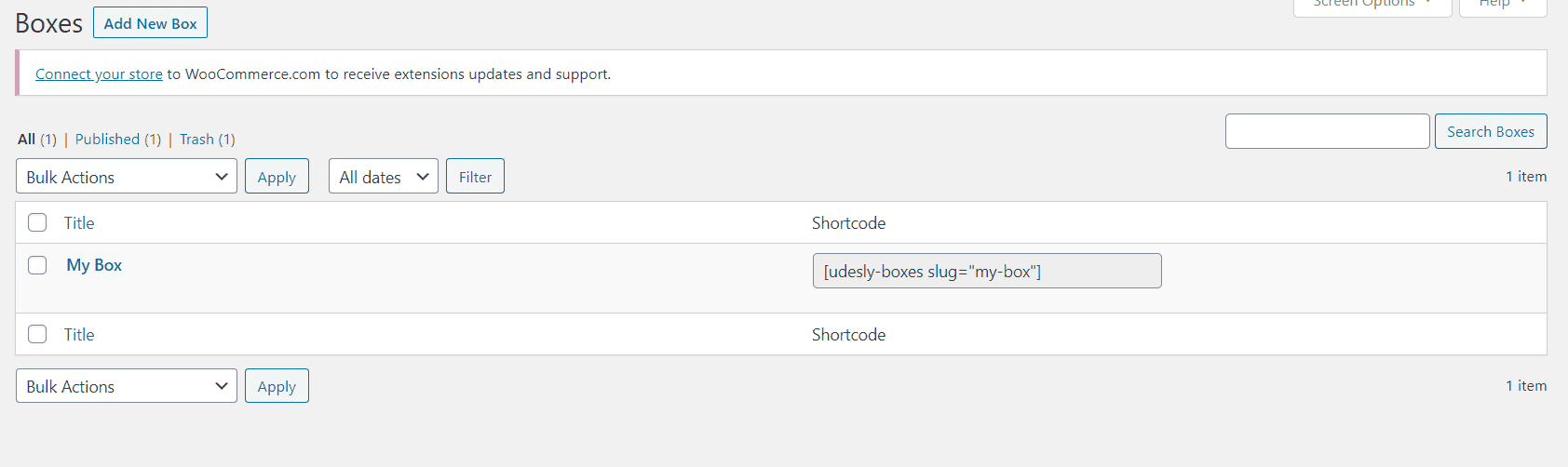Apply the bottom bulk action
Screen dimensions: 1568x467
point(277,386)
